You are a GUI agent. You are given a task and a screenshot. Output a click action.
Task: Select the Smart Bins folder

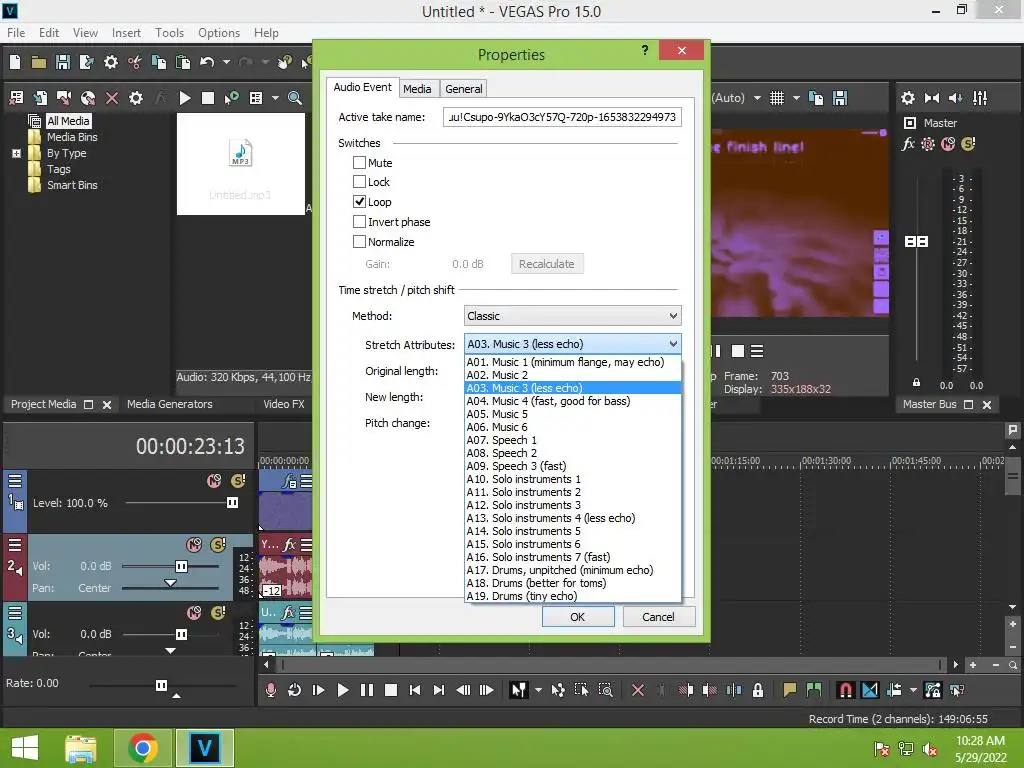(x=72, y=185)
